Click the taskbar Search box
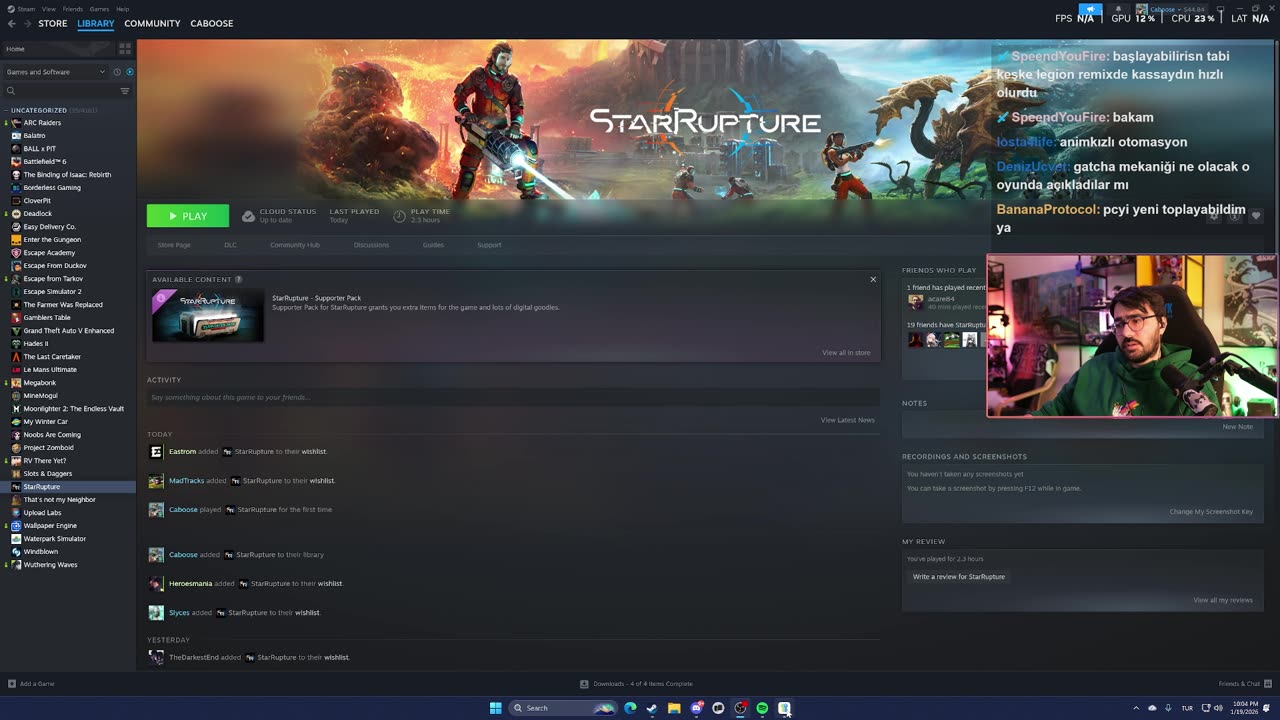The width and height of the screenshot is (1280, 720). (x=563, y=708)
